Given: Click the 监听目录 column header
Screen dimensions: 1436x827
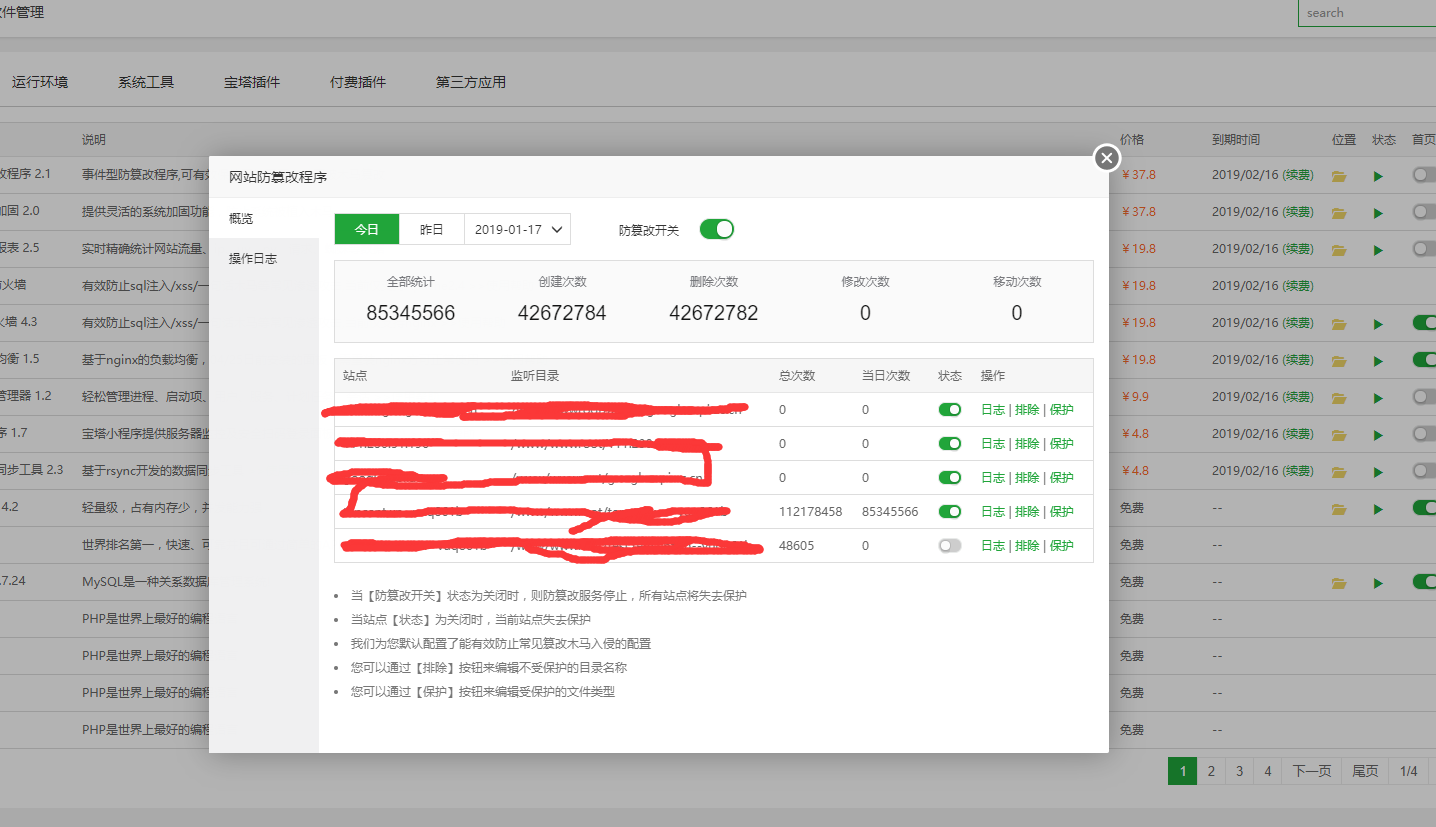Looking at the screenshot, I should [535, 376].
